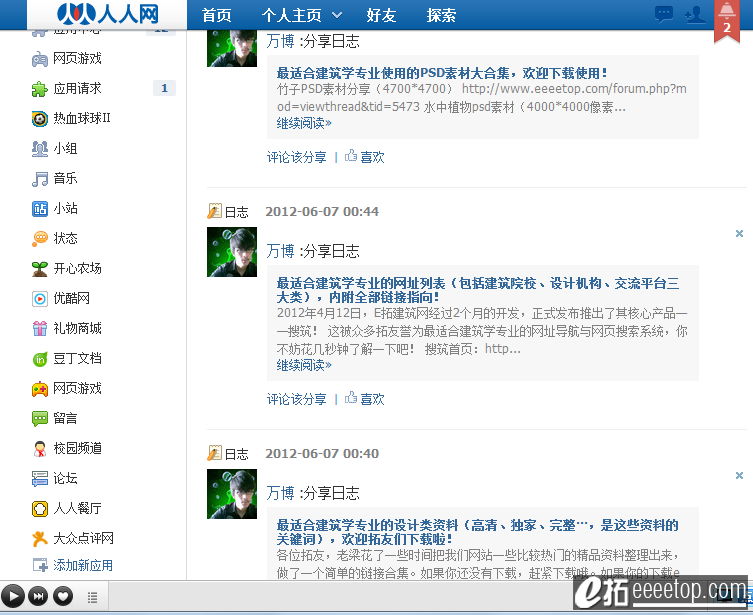Open the 留言 message icon

pos(40,419)
